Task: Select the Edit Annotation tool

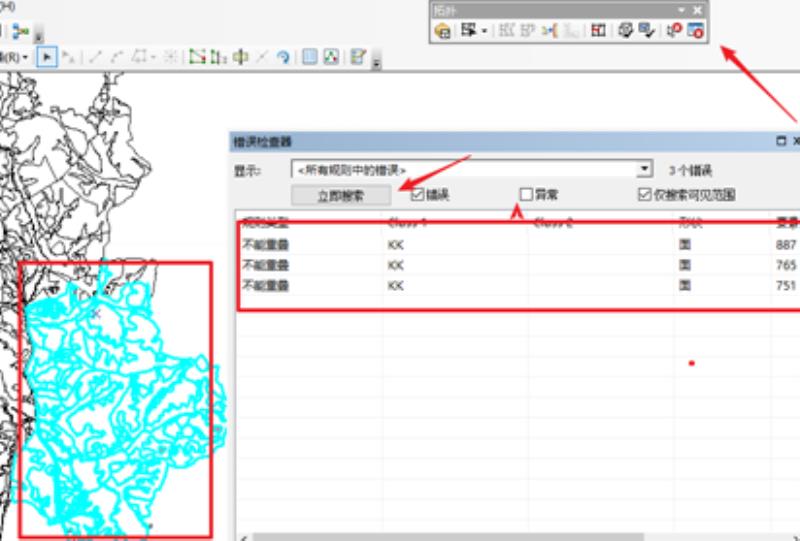Action: point(68,57)
